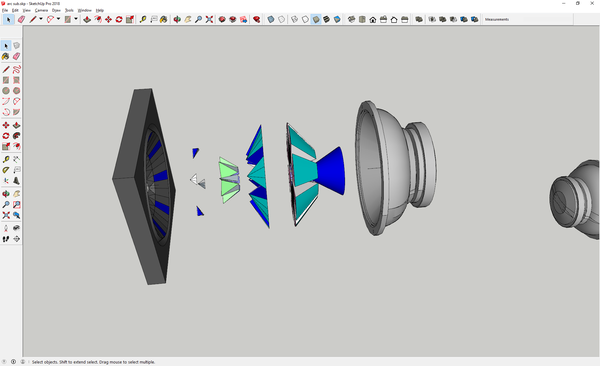
Task: Pick the Protractor tool in left toolbar
Action: coord(6,170)
